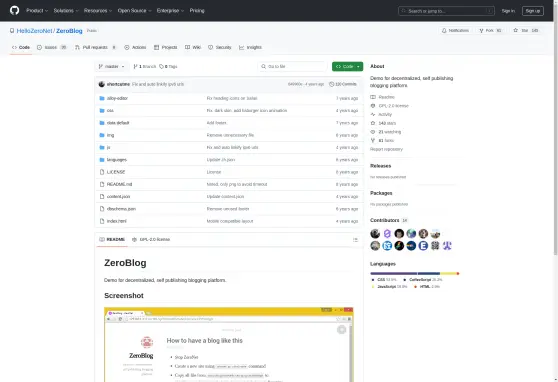Click the first contributor avatar
Viewport: 558px width, 382px height.
[375, 234]
